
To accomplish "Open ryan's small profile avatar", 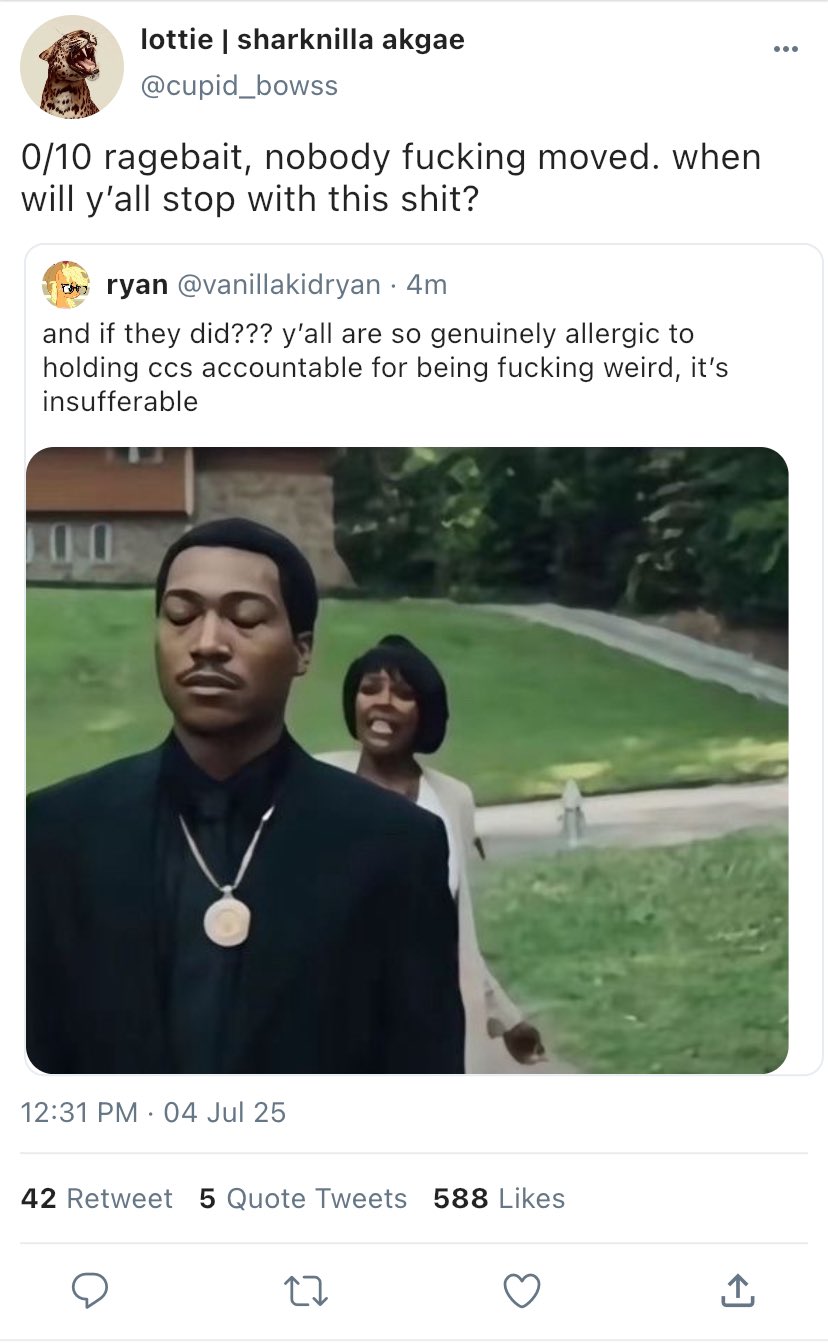I will pyautogui.click(x=66, y=285).
